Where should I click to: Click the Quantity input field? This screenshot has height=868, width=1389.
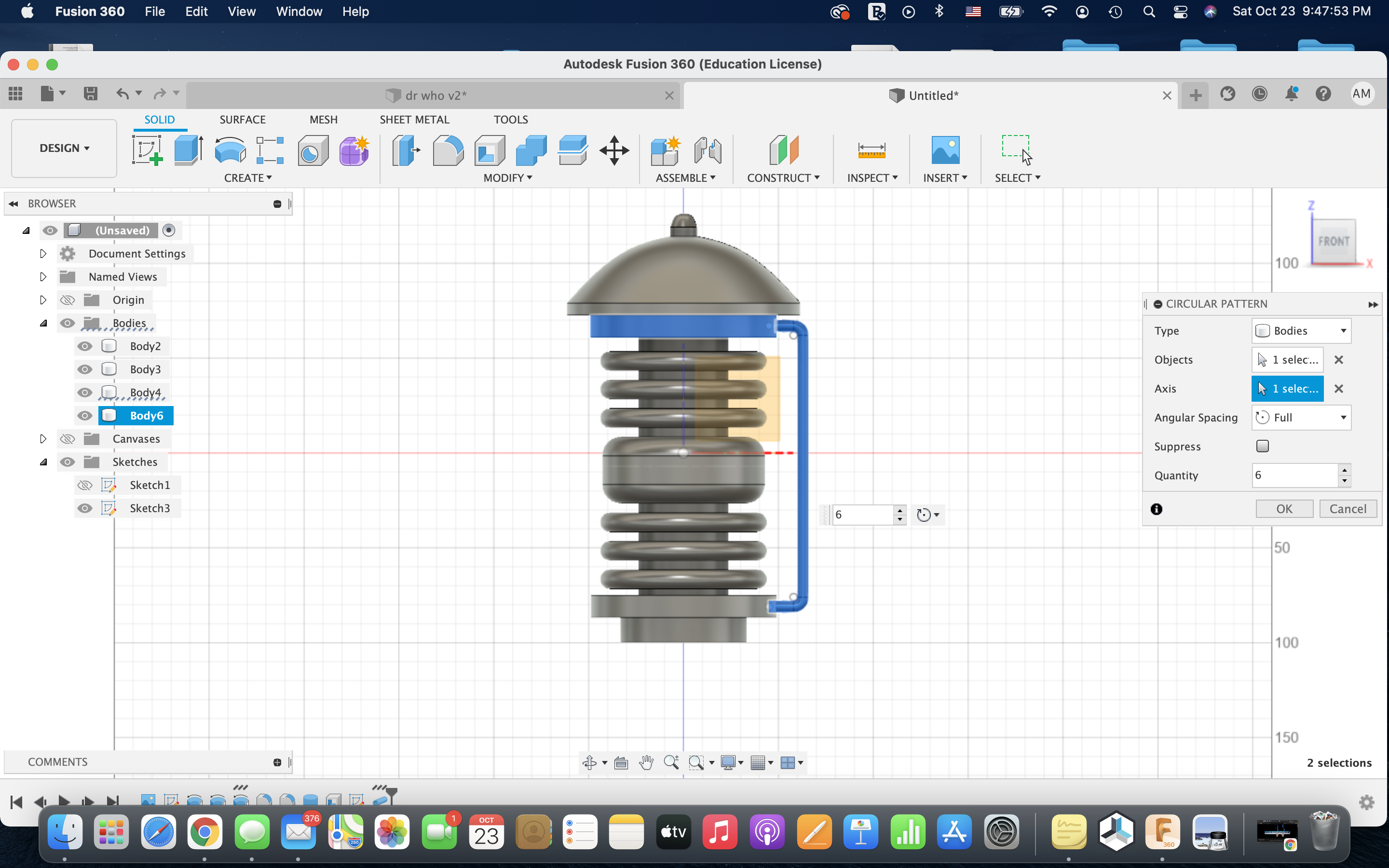(x=1295, y=475)
